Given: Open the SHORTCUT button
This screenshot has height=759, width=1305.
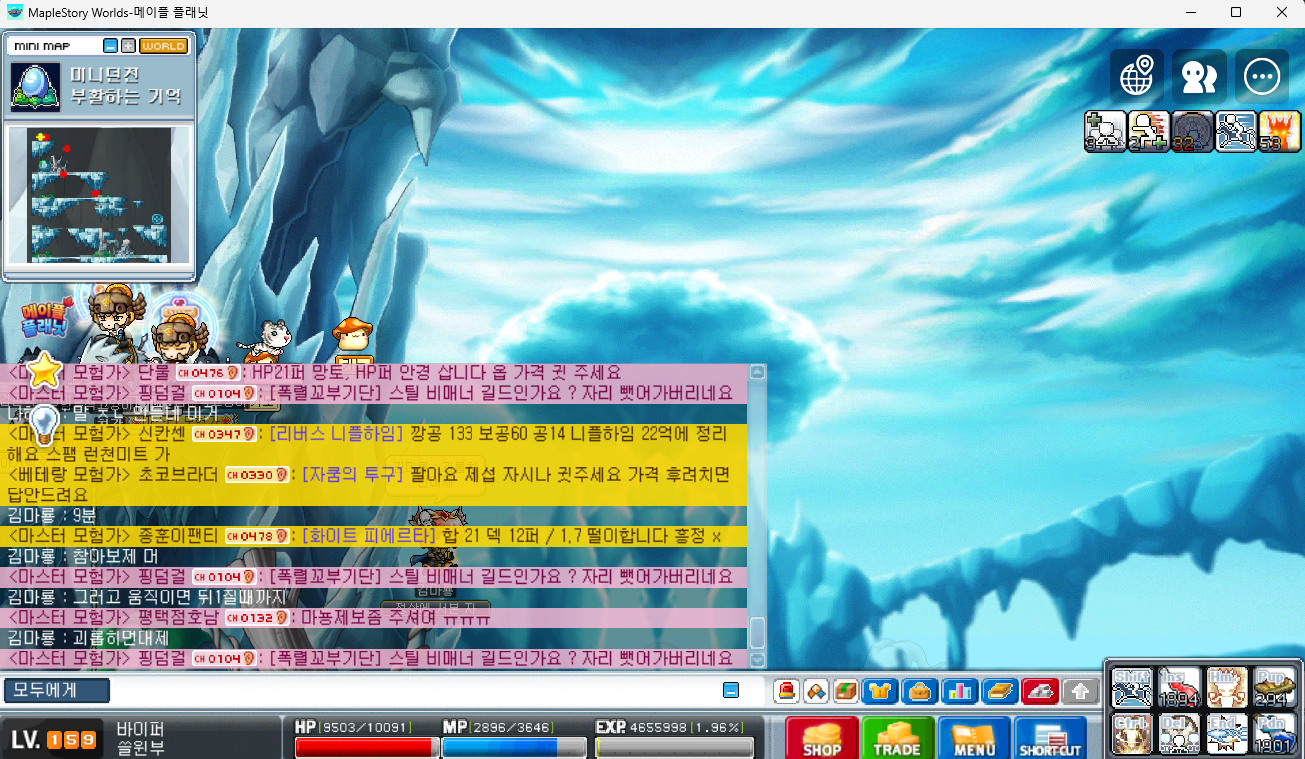Looking at the screenshot, I should tap(1050, 737).
